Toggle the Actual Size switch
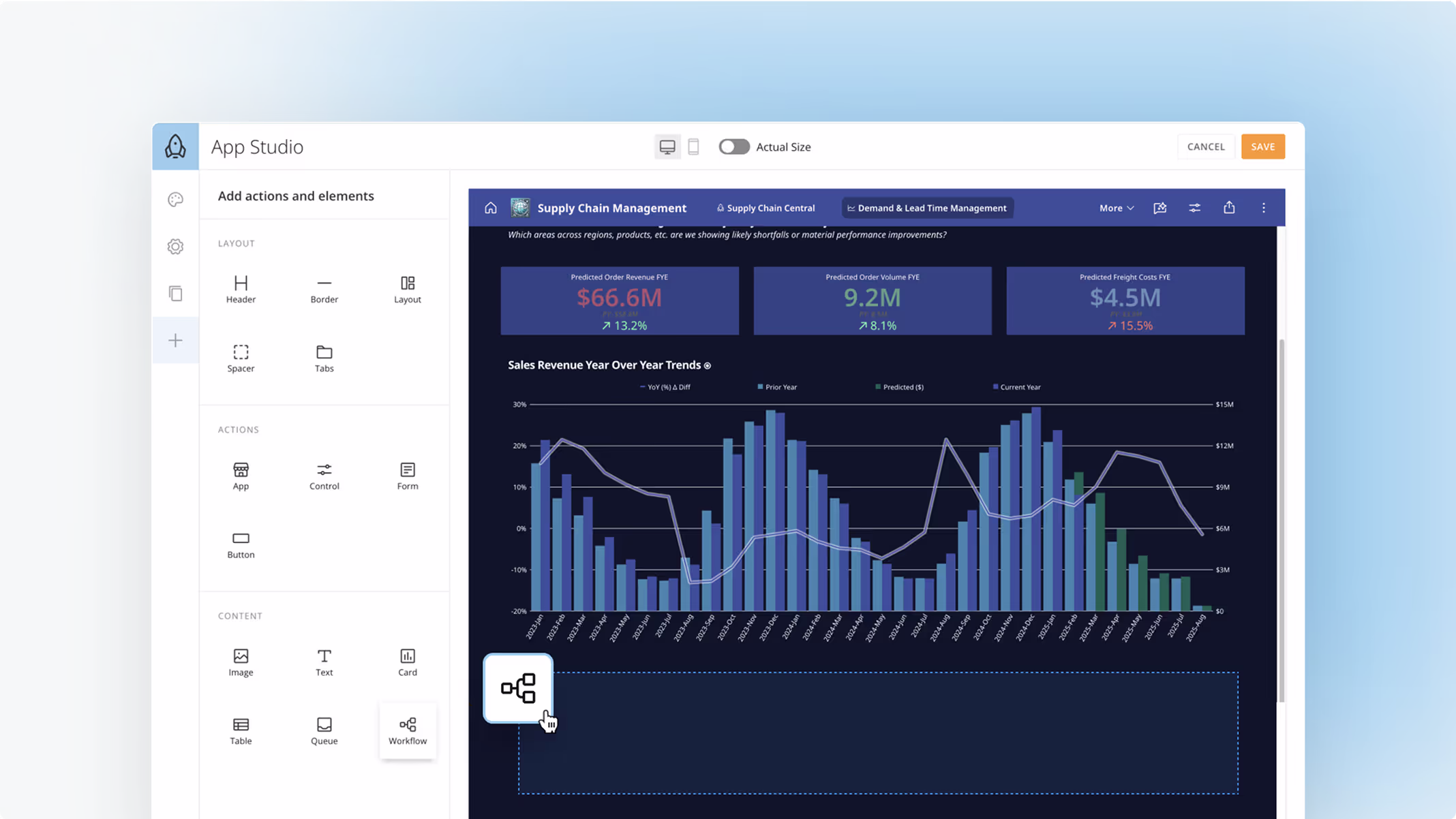Viewport: 1456px width, 819px height. pyautogui.click(x=734, y=146)
